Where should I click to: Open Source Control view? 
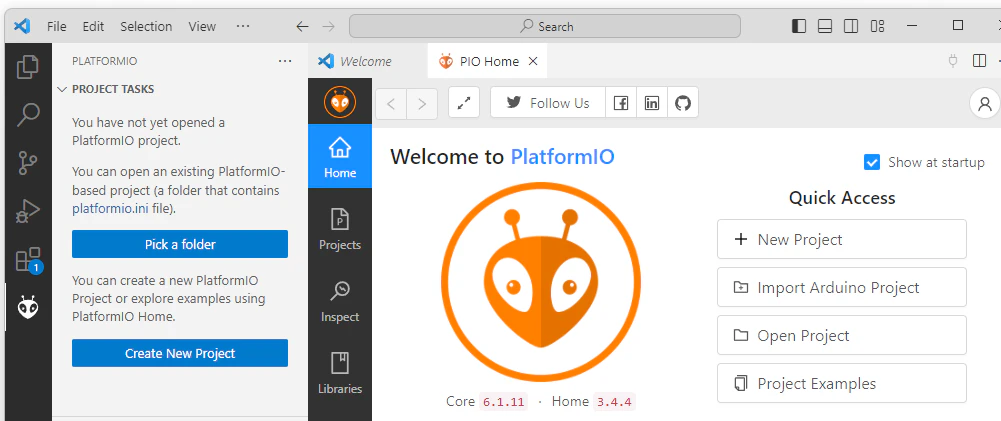(27, 163)
